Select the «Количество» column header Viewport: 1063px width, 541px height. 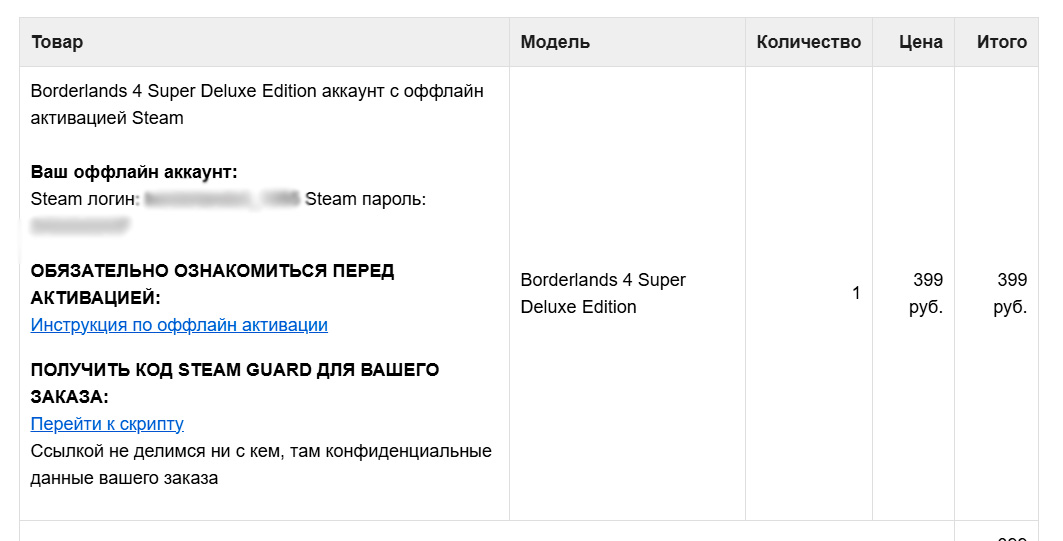[x=808, y=42]
